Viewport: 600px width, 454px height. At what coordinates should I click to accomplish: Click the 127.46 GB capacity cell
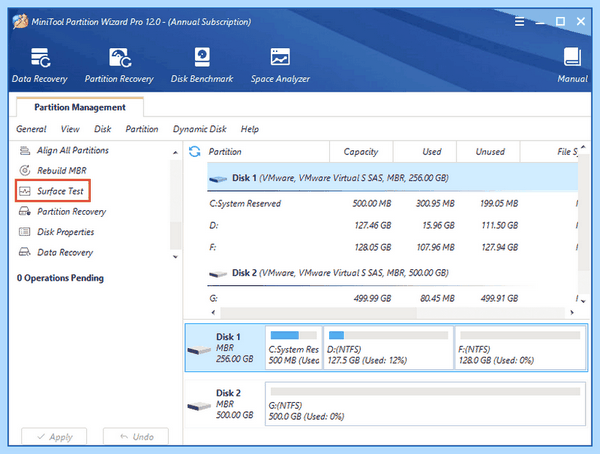(373, 225)
